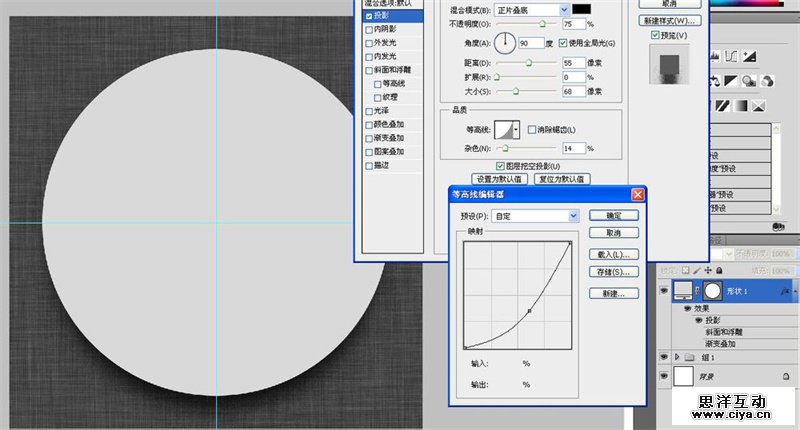Click the vector mask thumbnail of 形状 1
Screen dimensions: 800x430
pyautogui.click(x=713, y=290)
